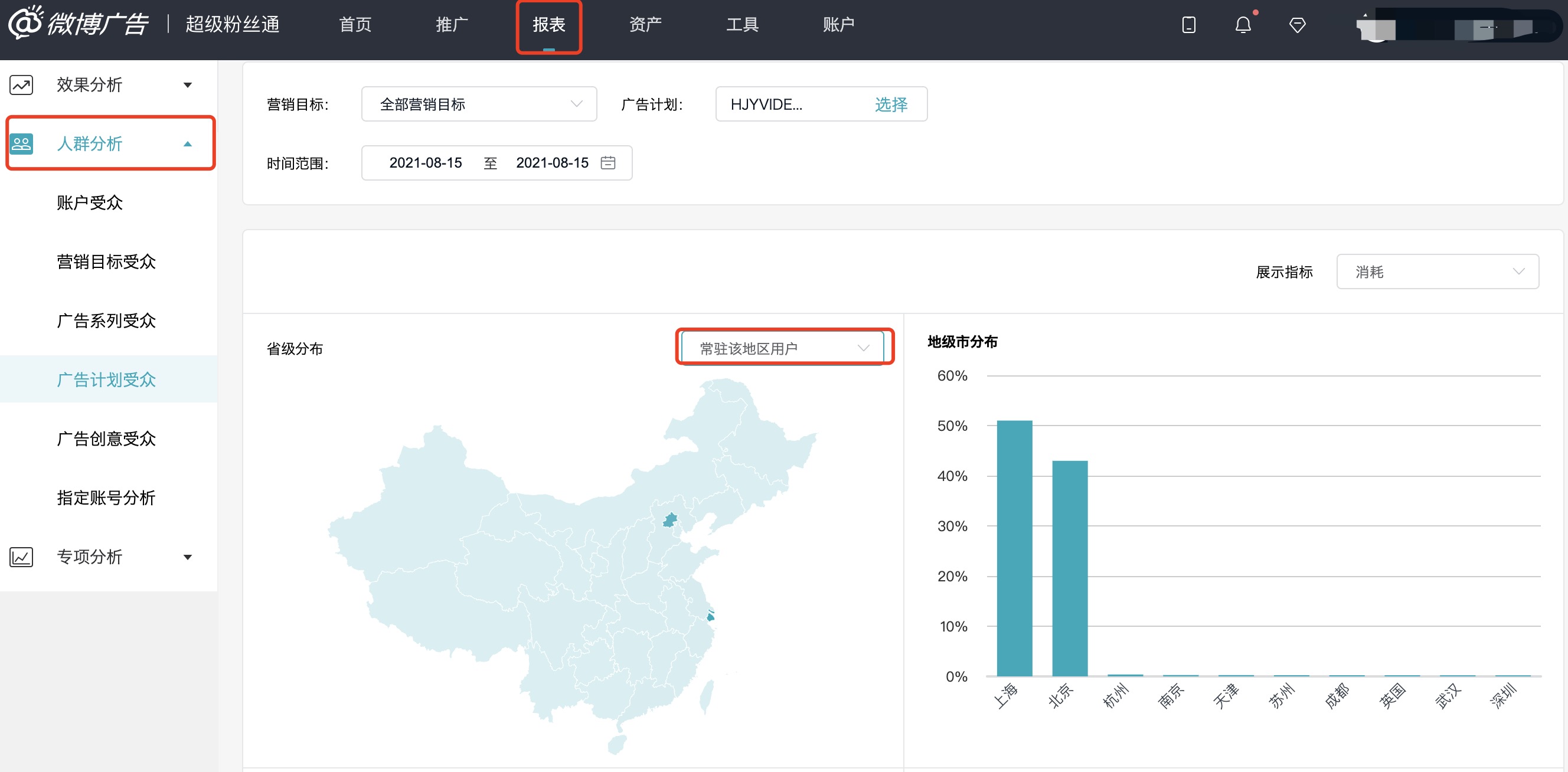The height and width of the screenshot is (772, 1568).
Task: Click the 超级粉丝通 header text
Action: click(x=233, y=24)
